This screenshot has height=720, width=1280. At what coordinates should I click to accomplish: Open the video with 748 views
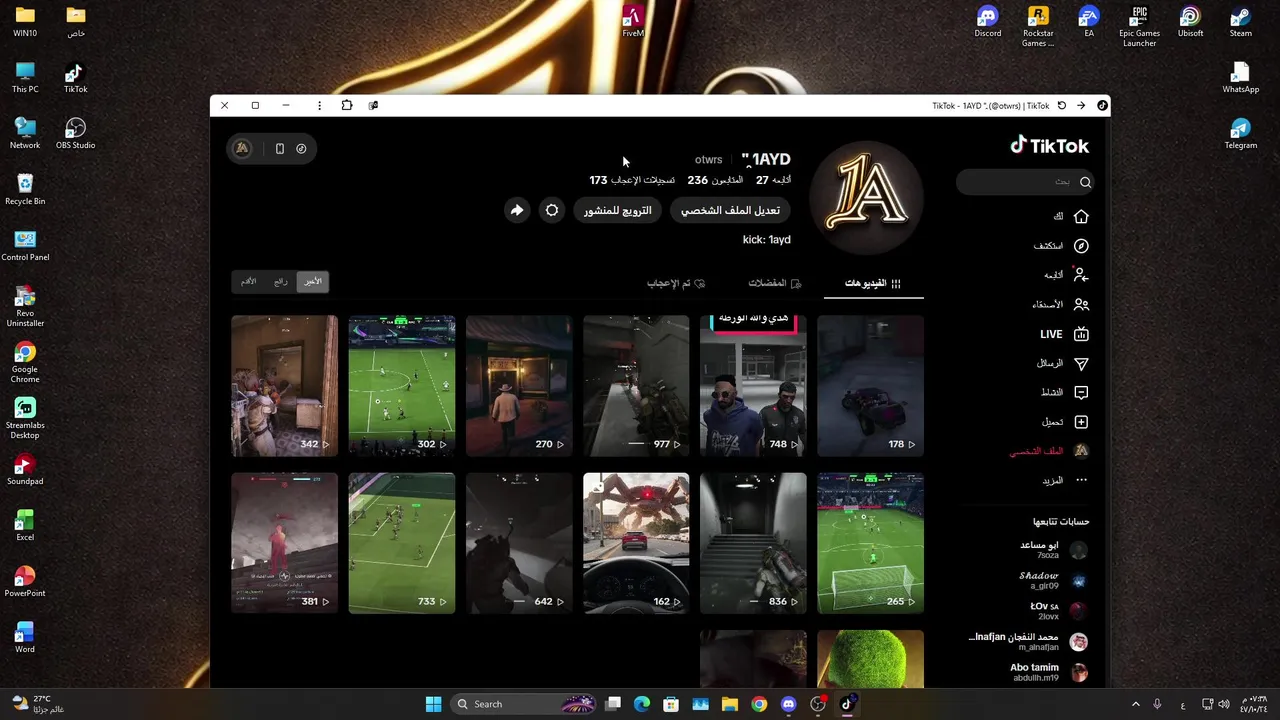pyautogui.click(x=753, y=386)
